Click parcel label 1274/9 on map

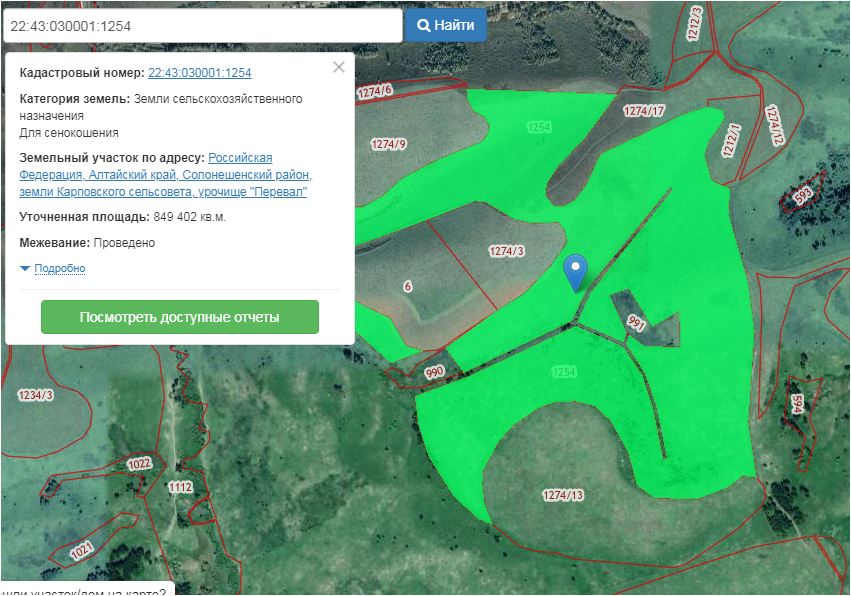click(388, 144)
